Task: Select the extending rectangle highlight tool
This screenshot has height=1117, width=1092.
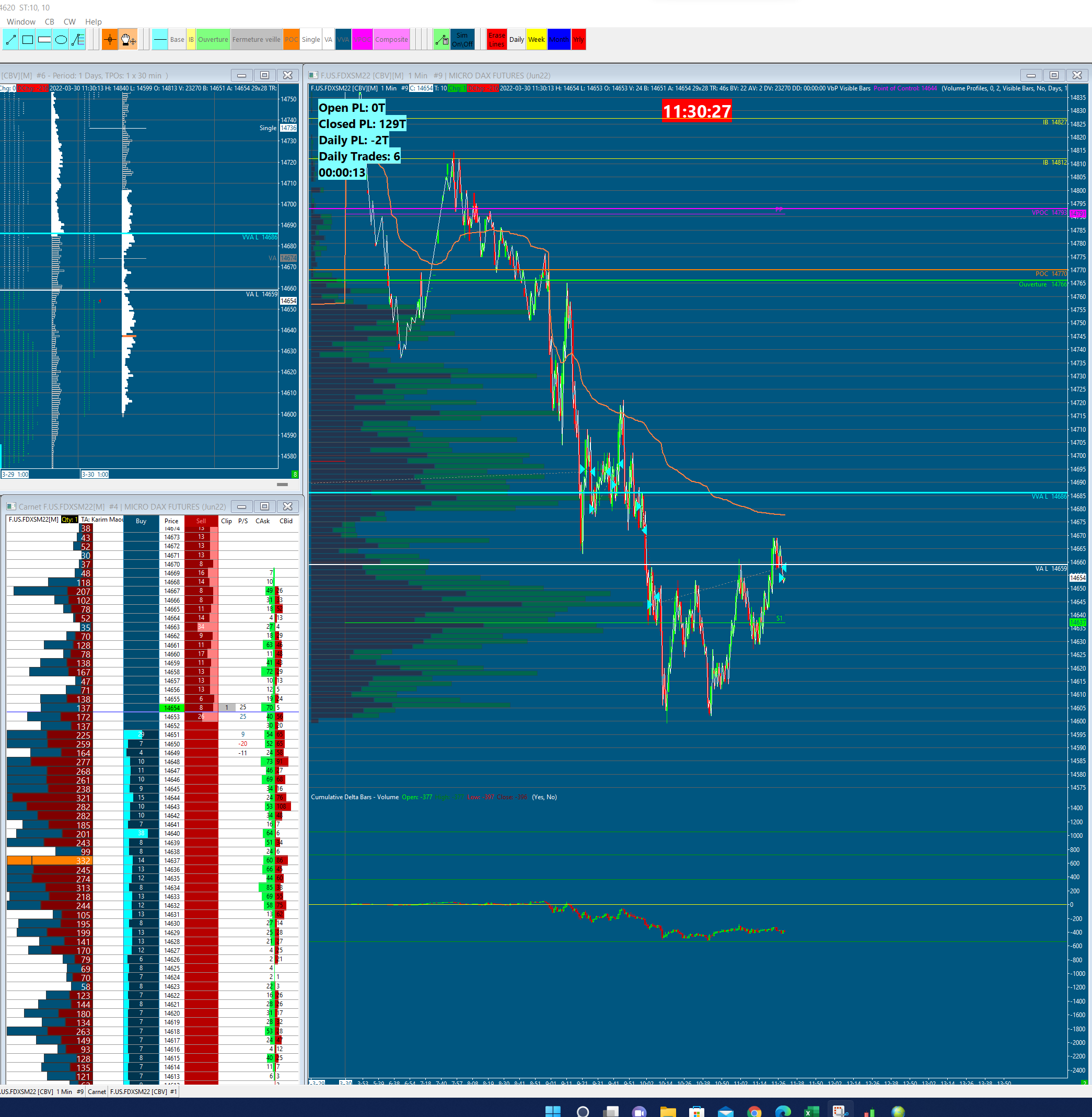Action: coord(44,40)
